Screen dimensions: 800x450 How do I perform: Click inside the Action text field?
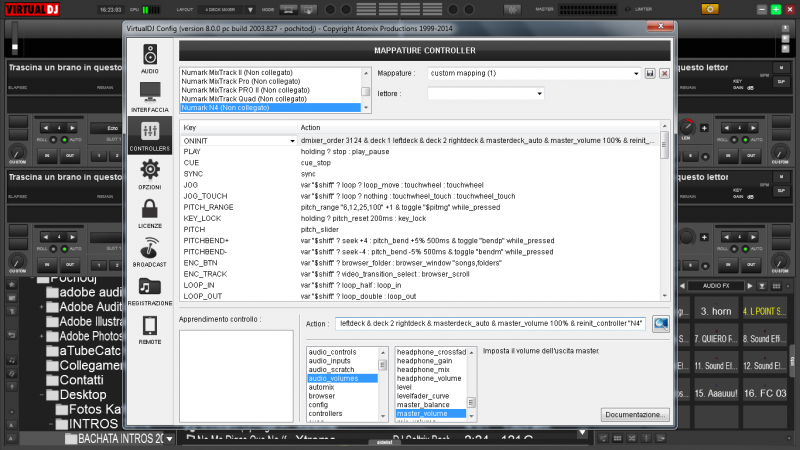click(x=490, y=324)
